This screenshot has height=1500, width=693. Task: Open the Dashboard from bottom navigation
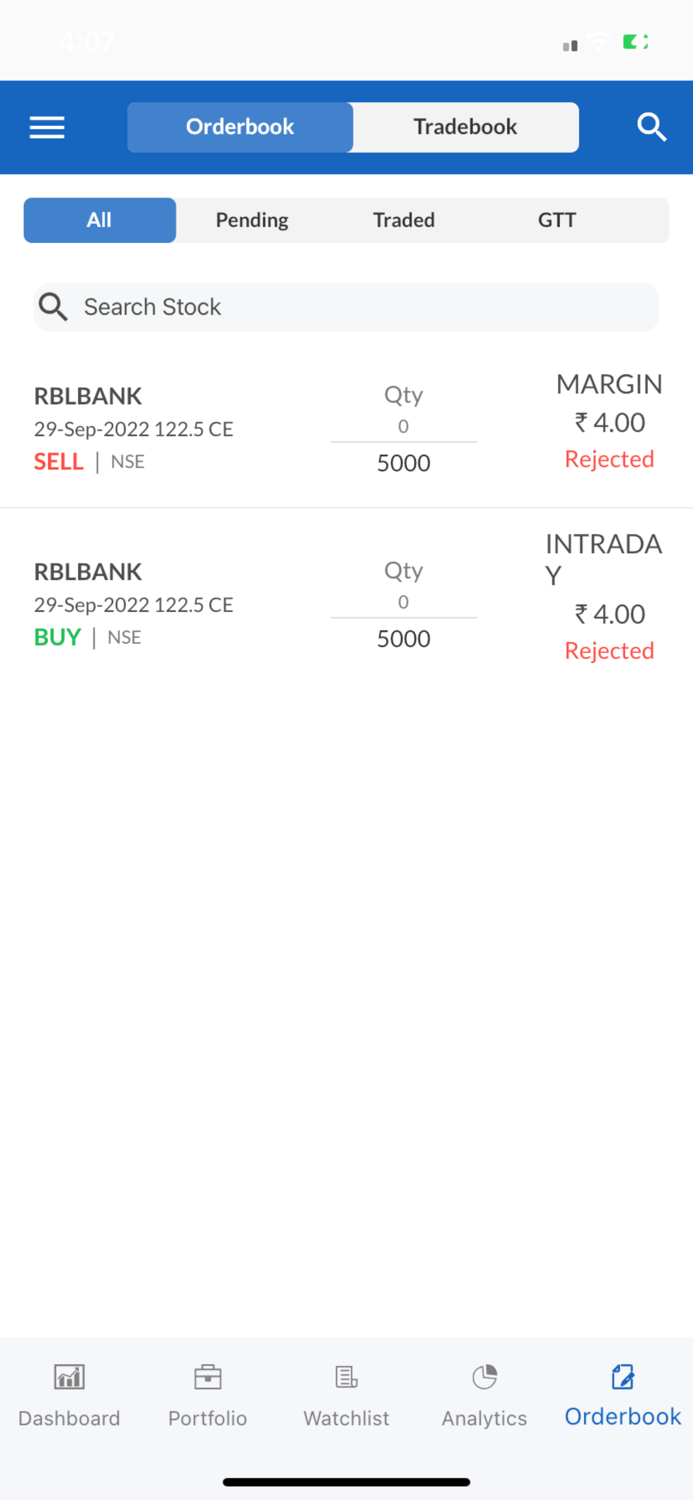[69, 1392]
